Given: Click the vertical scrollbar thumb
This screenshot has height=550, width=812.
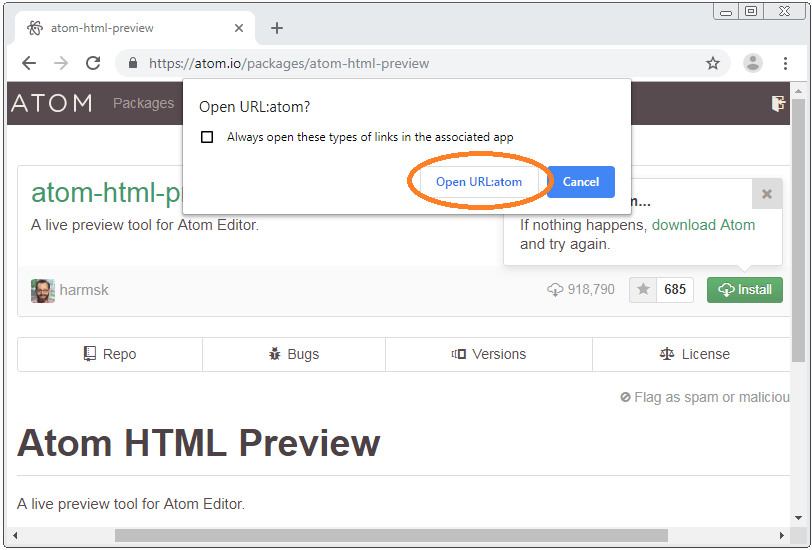Looking at the screenshot, I should 799,230.
